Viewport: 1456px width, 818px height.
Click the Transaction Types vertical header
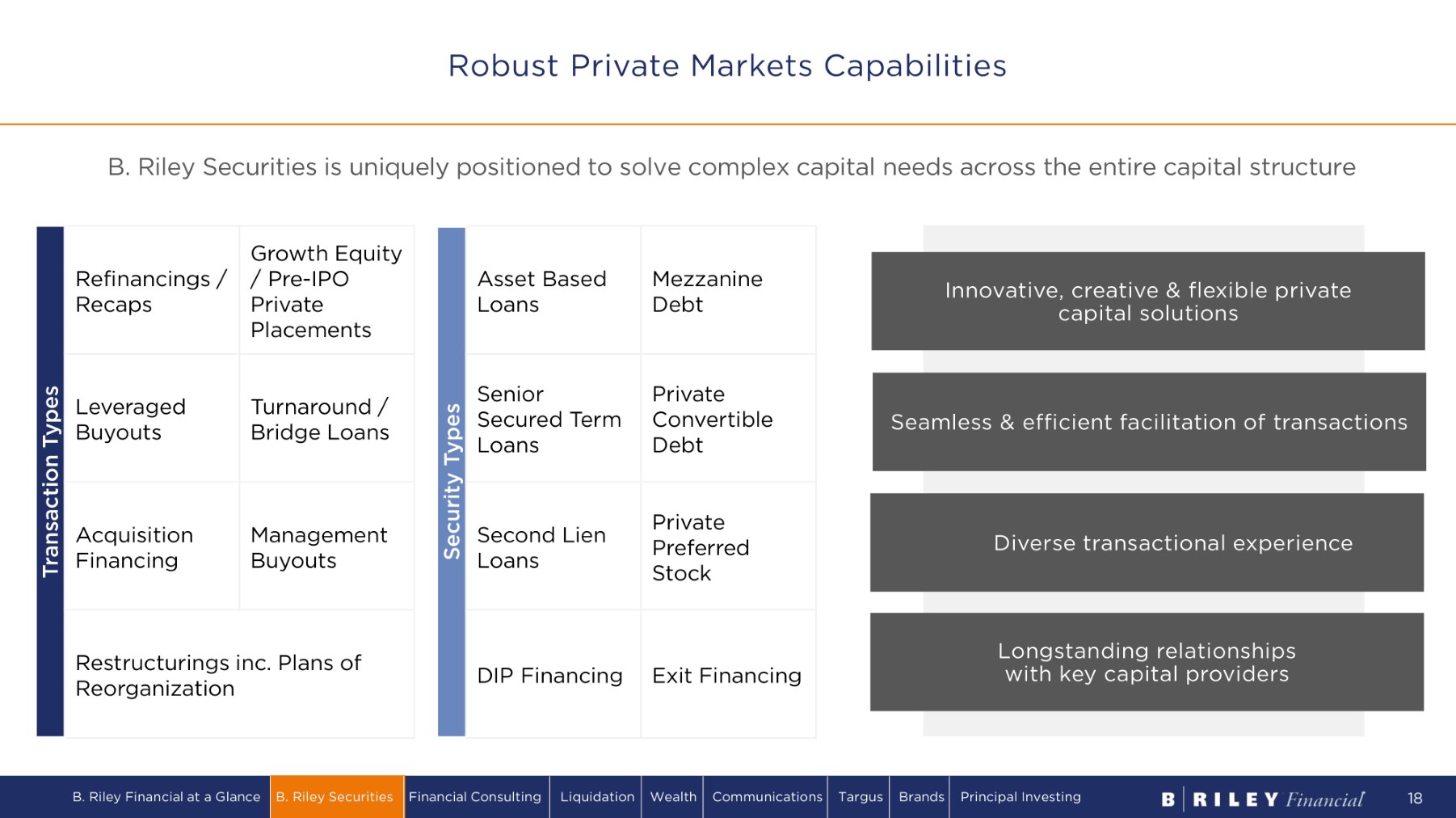[x=50, y=481]
